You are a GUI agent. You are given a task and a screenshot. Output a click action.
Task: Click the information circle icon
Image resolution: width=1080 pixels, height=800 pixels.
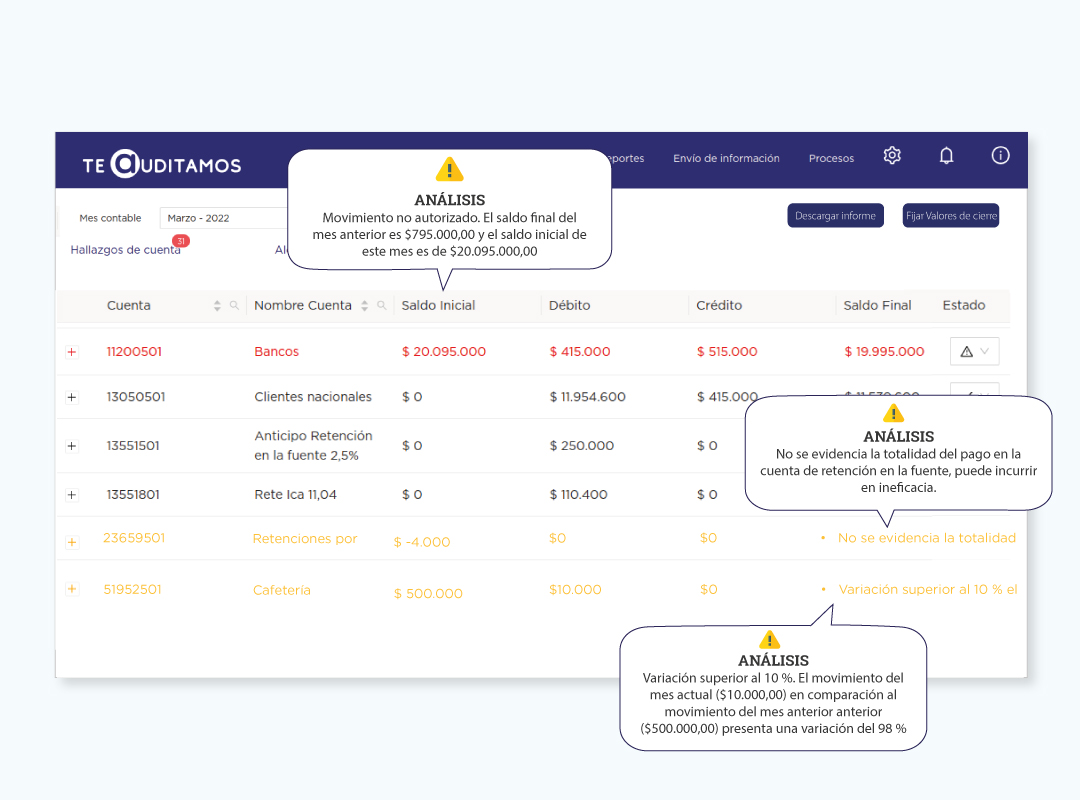tap(1000, 156)
